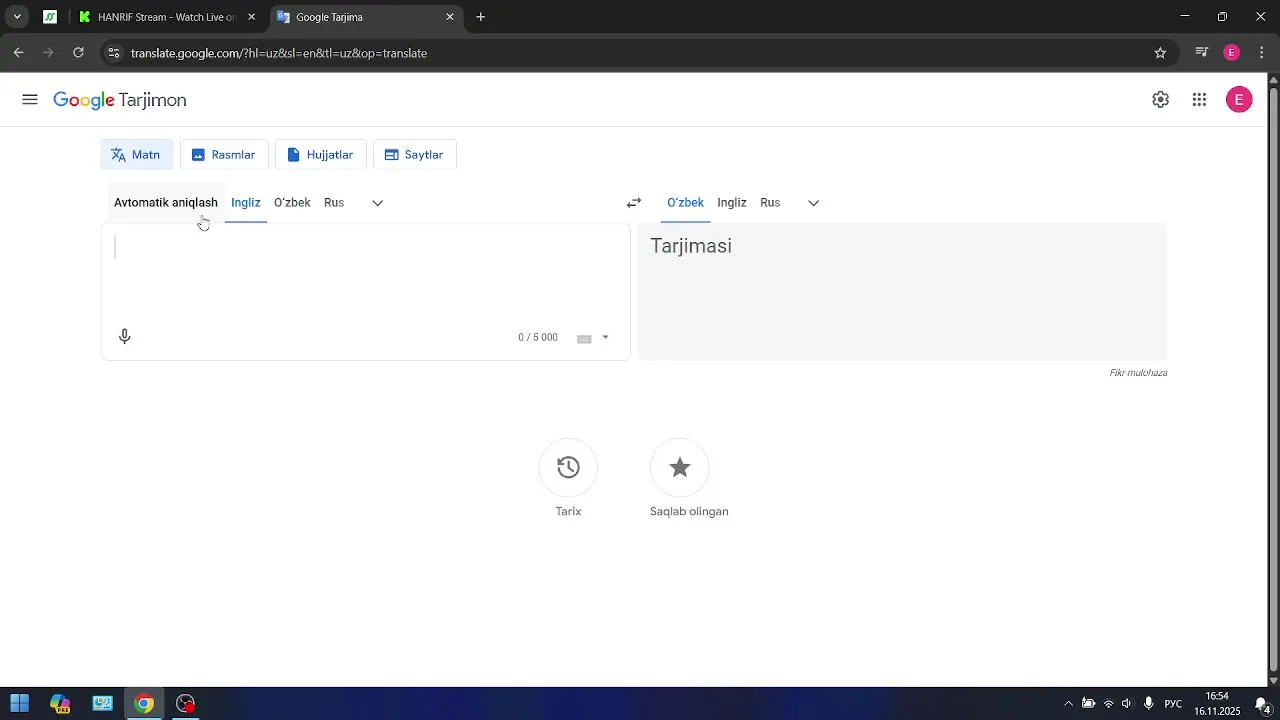The width and height of the screenshot is (1280, 720).
Task: Switch keyboard language РУС indicator
Action: click(1173, 704)
